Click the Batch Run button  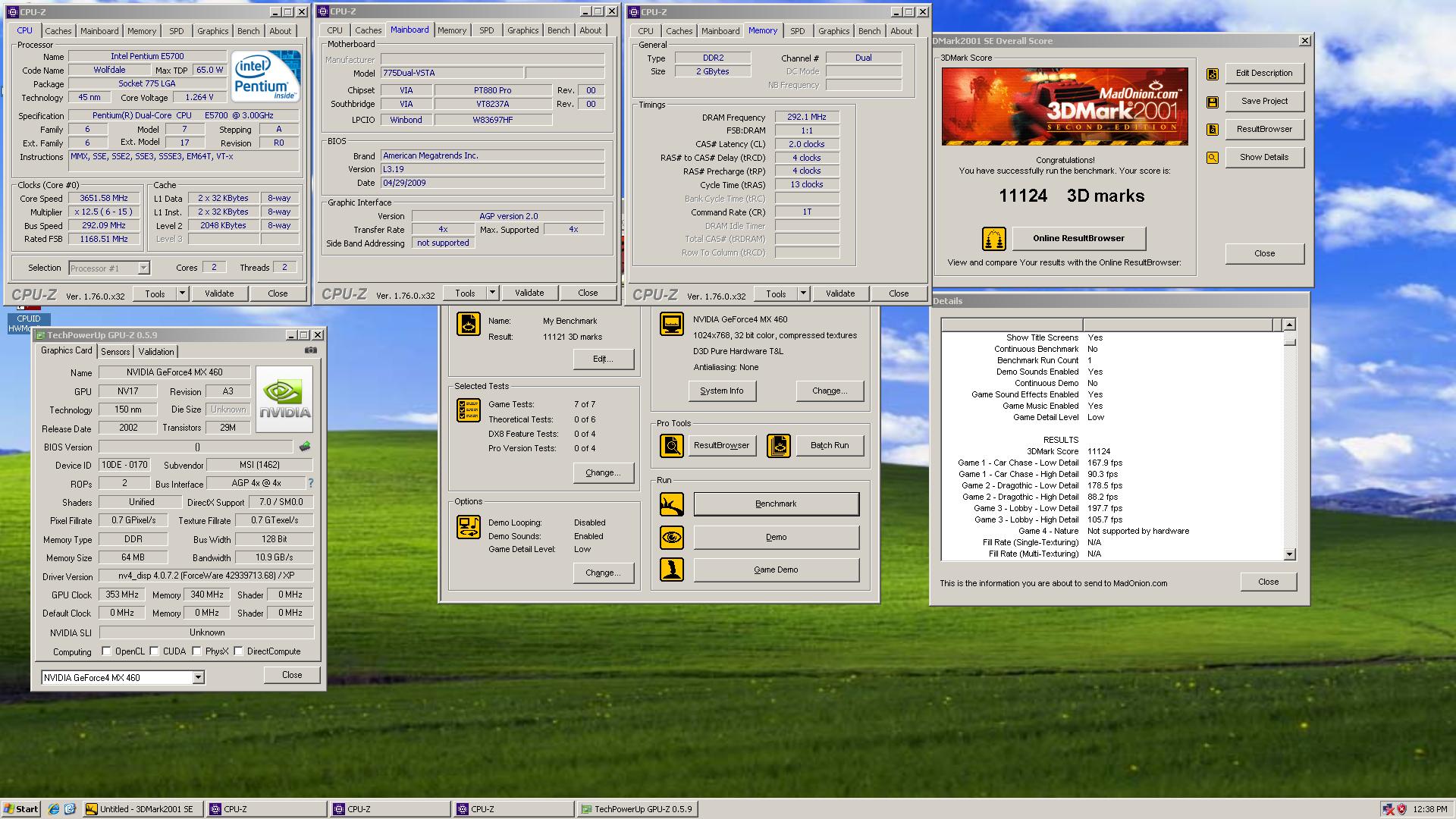point(829,445)
